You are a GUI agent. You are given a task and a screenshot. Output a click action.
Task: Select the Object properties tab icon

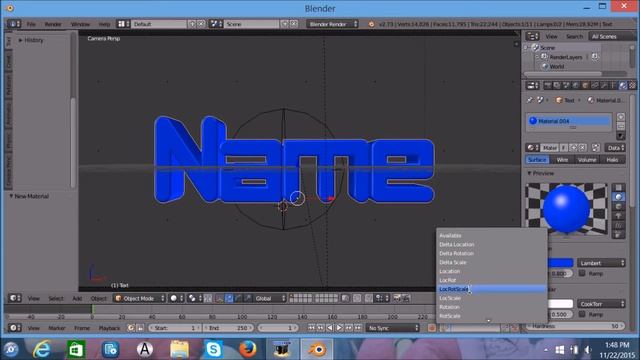point(585,85)
